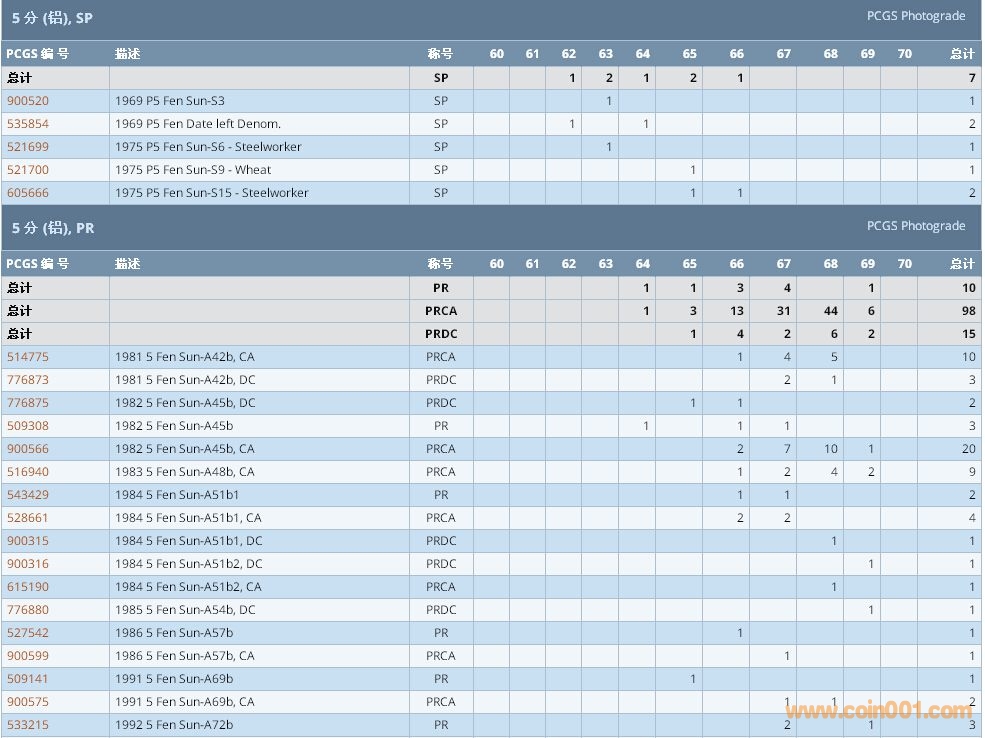Click coin number 776873
The height and width of the screenshot is (738, 985).
point(28,380)
